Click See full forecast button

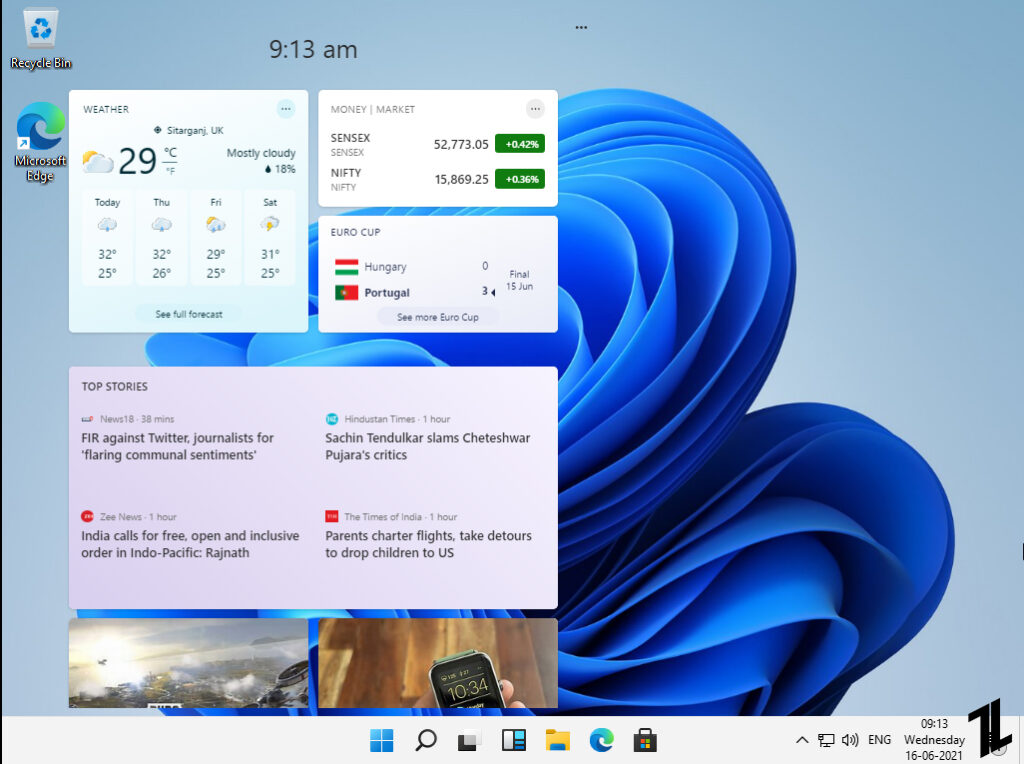[x=189, y=314]
